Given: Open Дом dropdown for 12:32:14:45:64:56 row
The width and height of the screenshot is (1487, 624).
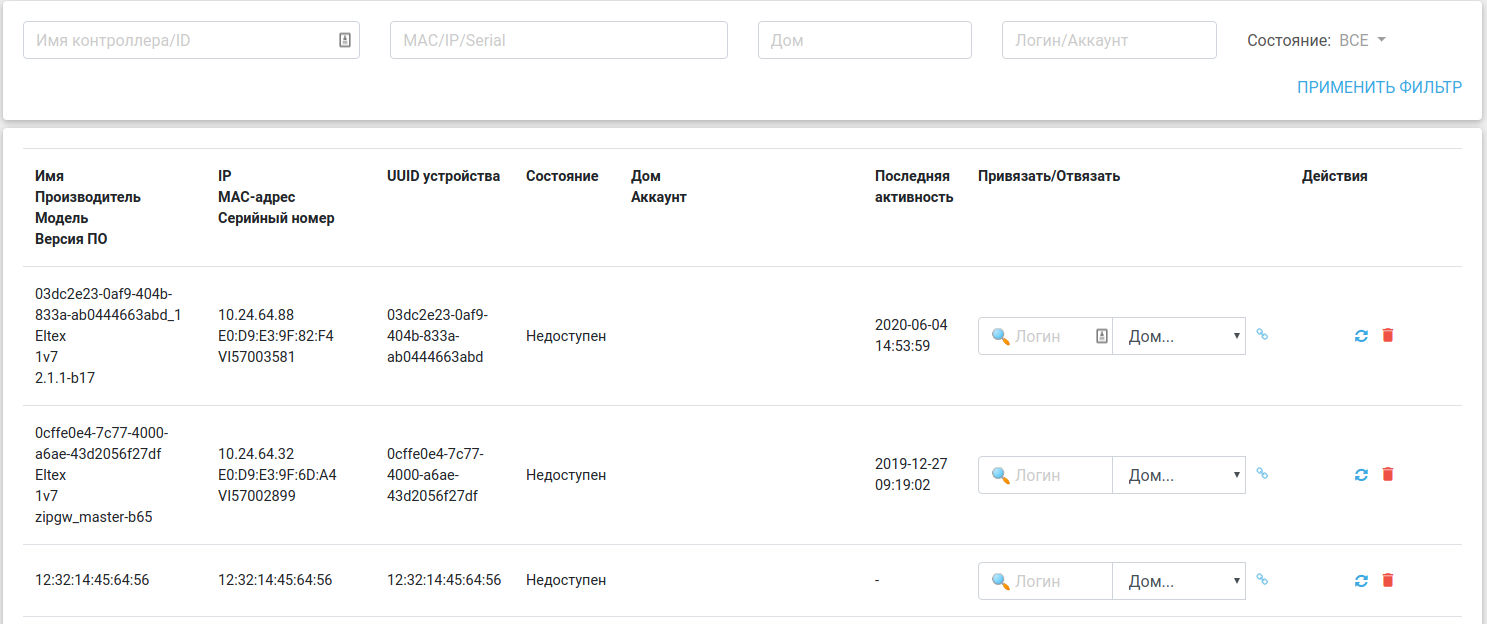Looking at the screenshot, I should click(1179, 581).
